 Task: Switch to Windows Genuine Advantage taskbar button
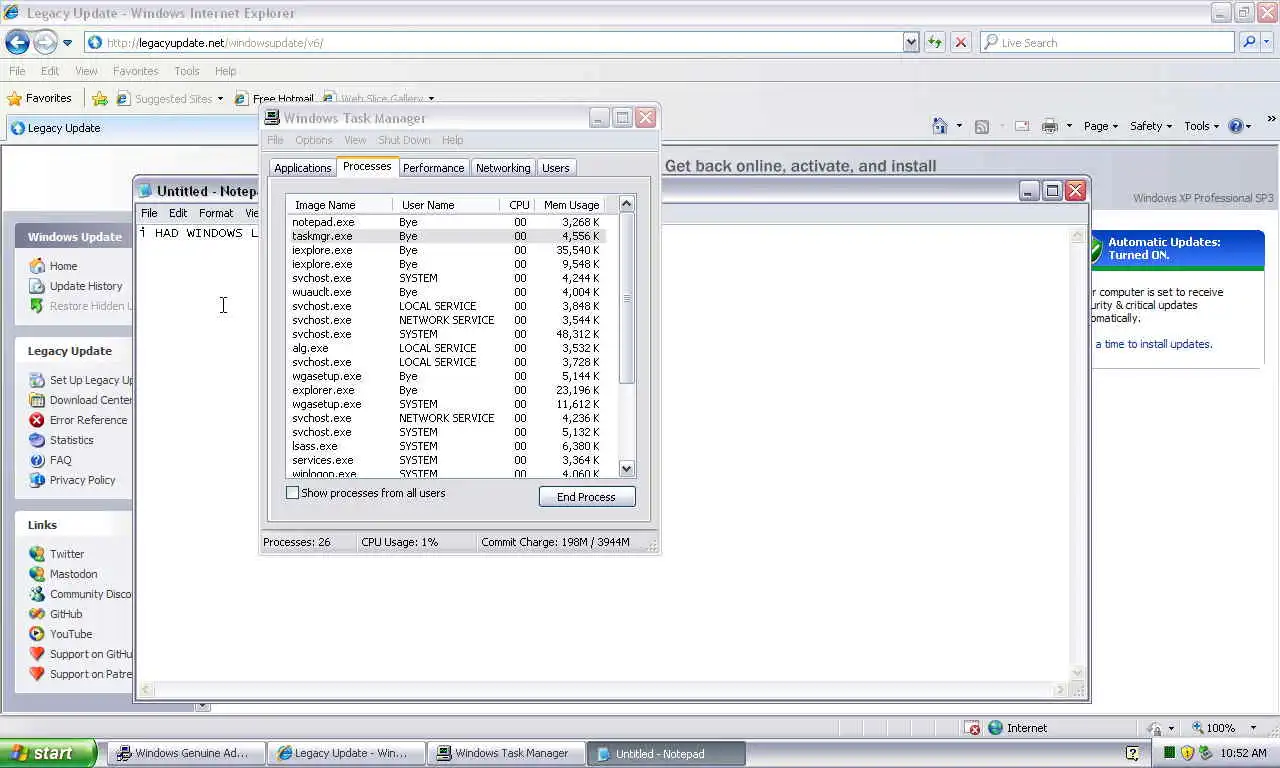[187, 753]
